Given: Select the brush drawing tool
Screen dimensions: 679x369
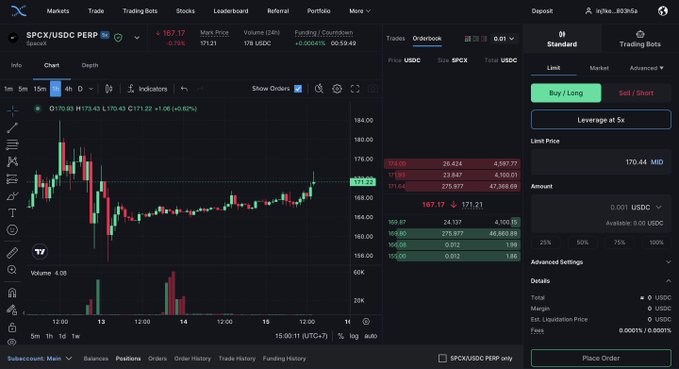Looking at the screenshot, I should 12,196.
